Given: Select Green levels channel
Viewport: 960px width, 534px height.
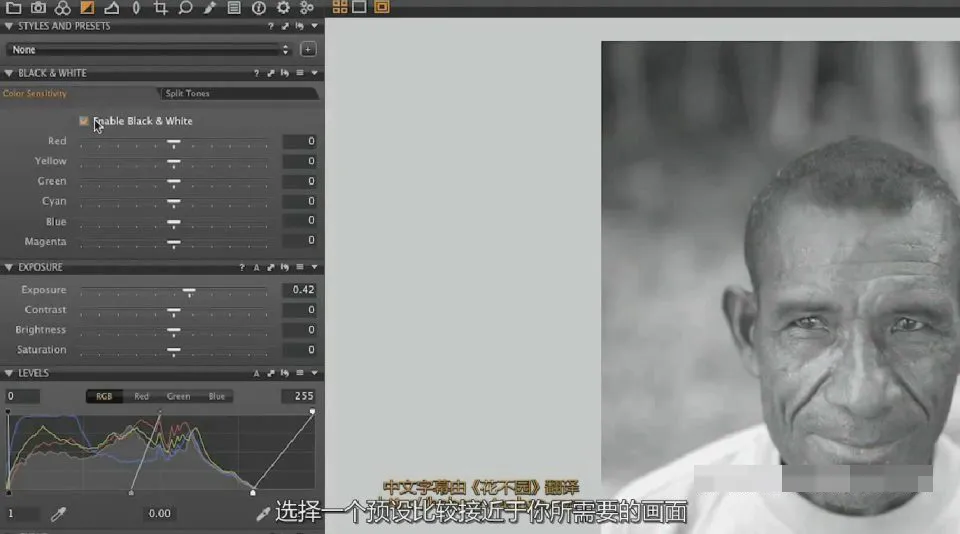Looking at the screenshot, I should pos(179,397).
